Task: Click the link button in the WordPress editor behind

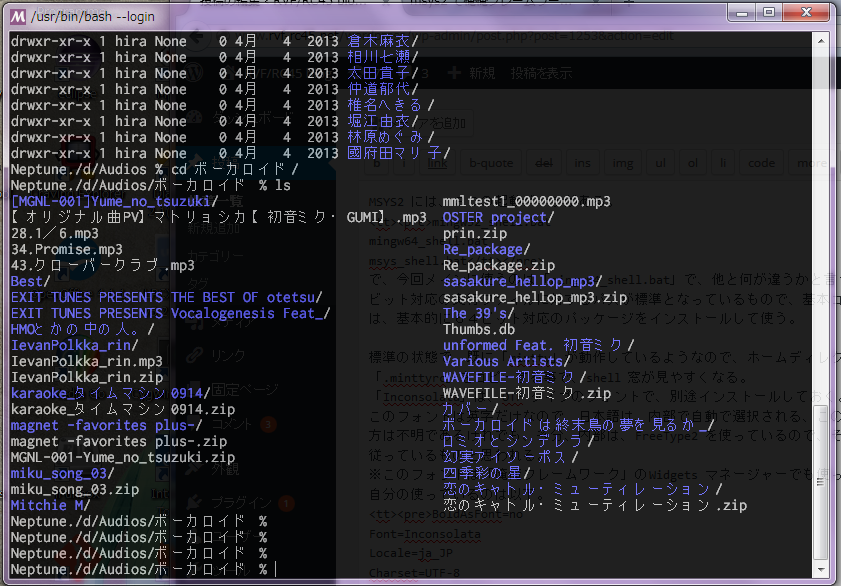Action: click(437, 162)
